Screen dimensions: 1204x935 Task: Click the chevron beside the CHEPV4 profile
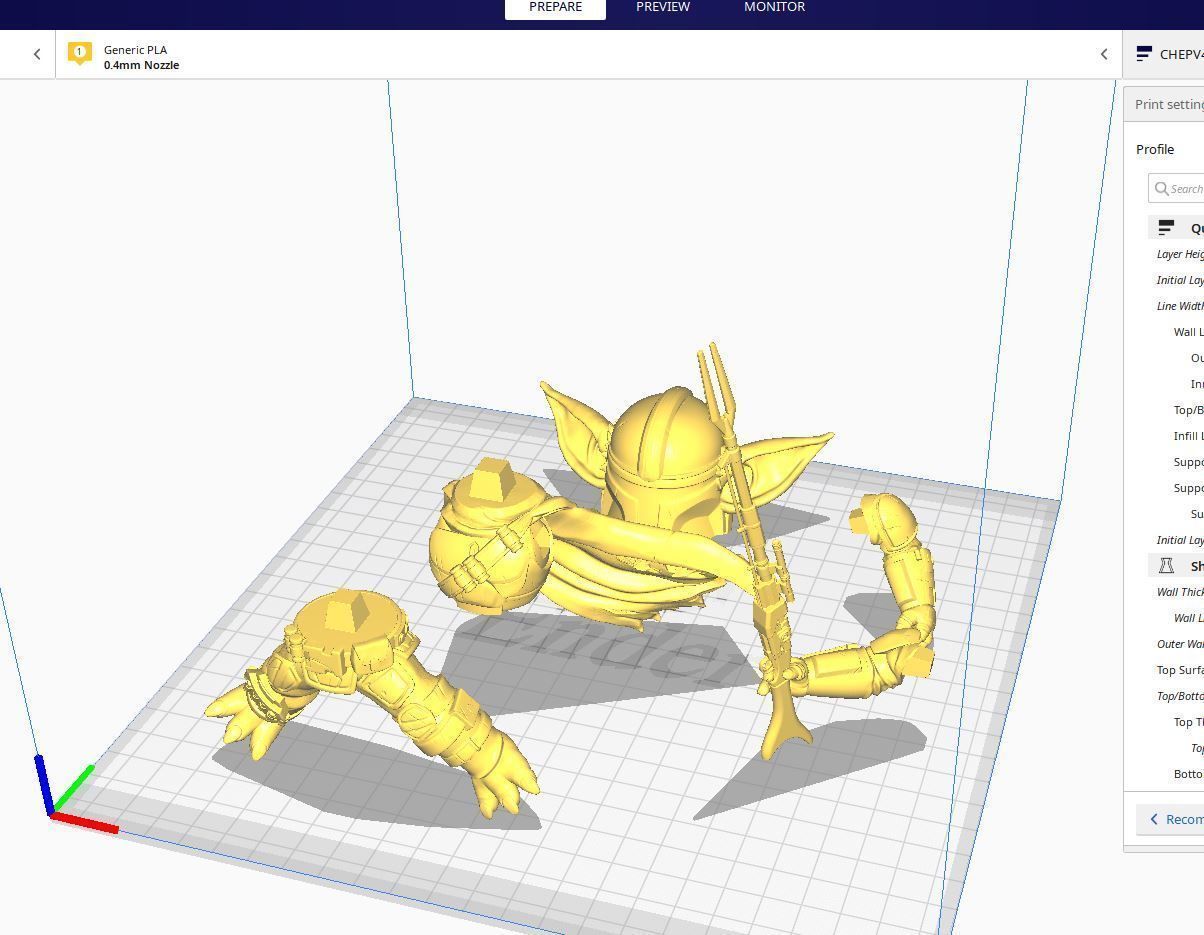1104,54
